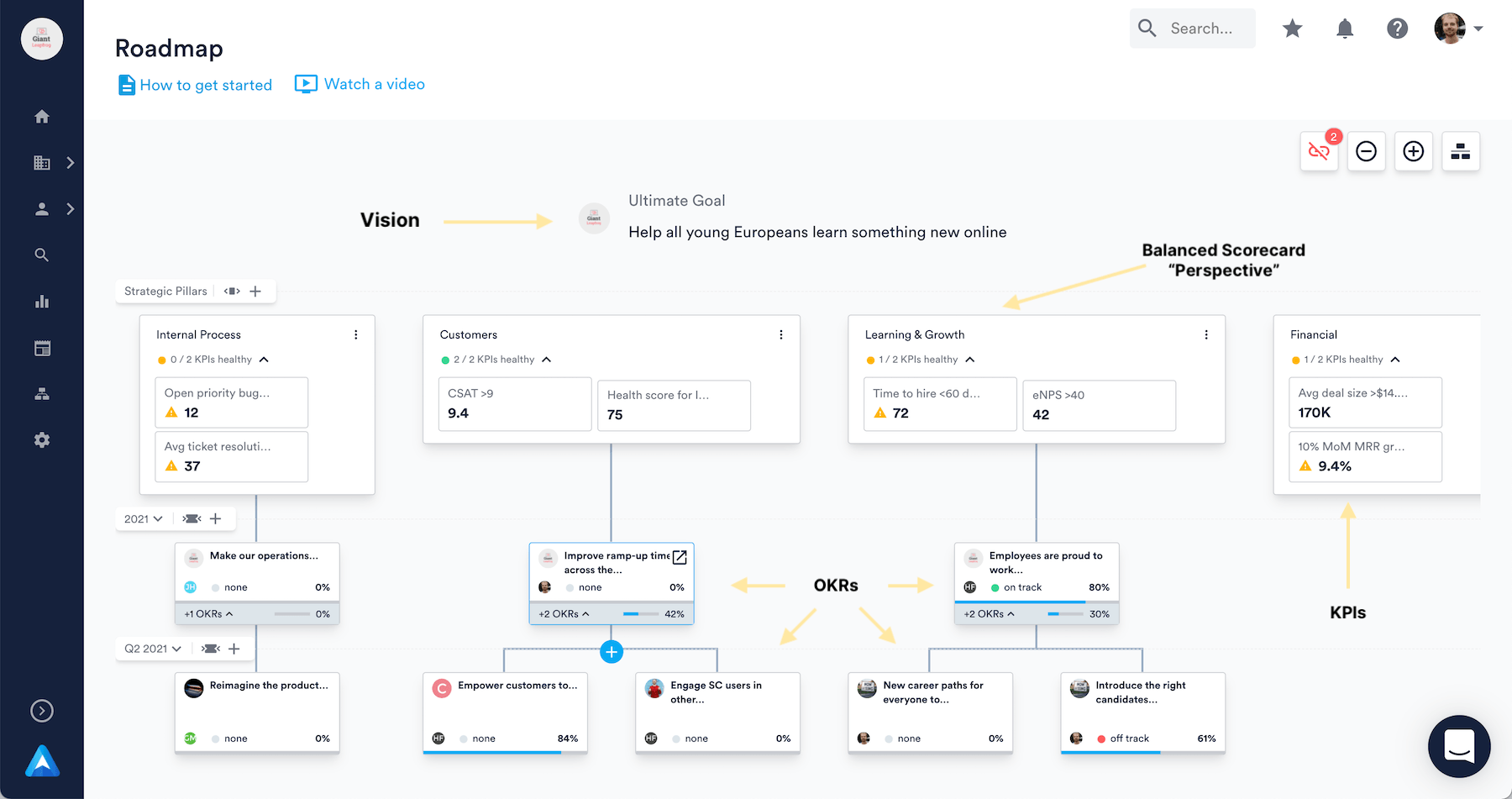This screenshot has width=1512, height=799.
Task: Click the Watch a video link
Action: [x=375, y=84]
